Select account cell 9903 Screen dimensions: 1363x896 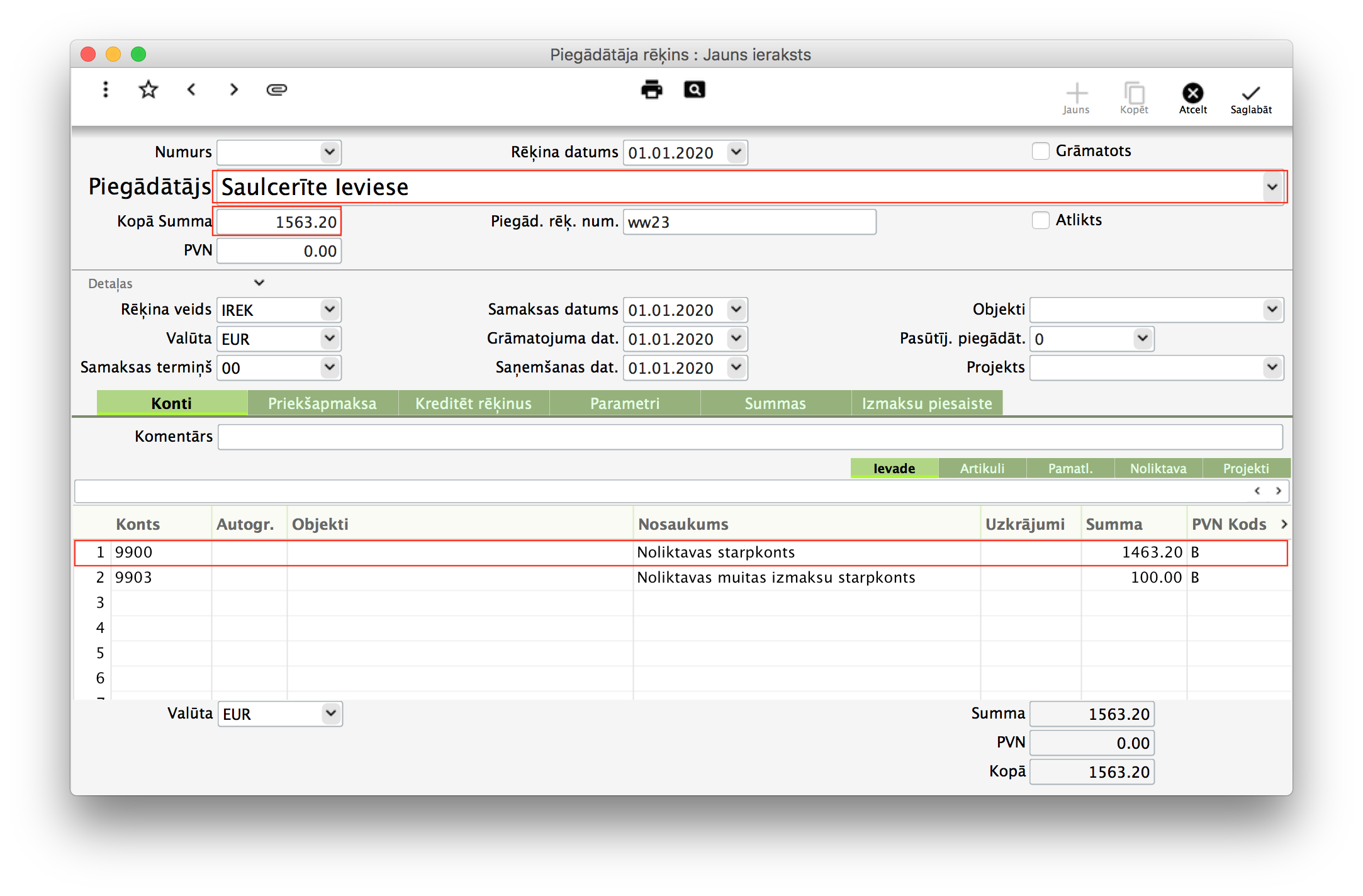tap(161, 578)
